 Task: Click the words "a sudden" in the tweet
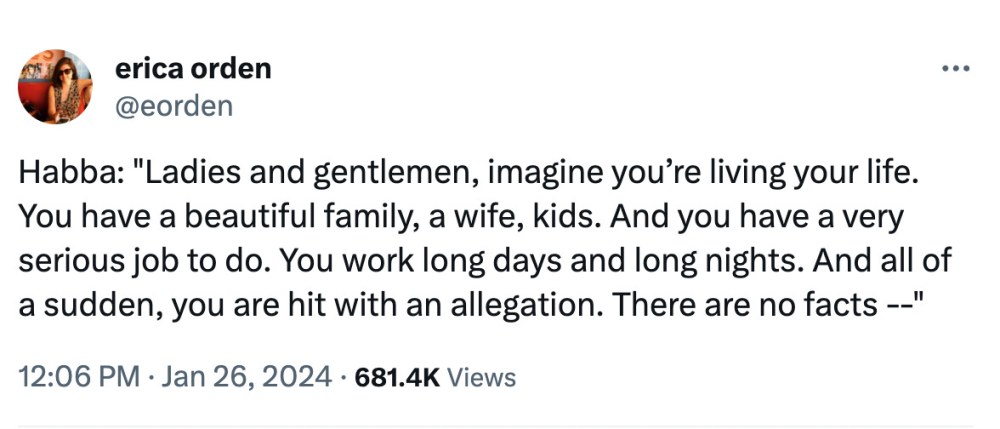(85, 305)
